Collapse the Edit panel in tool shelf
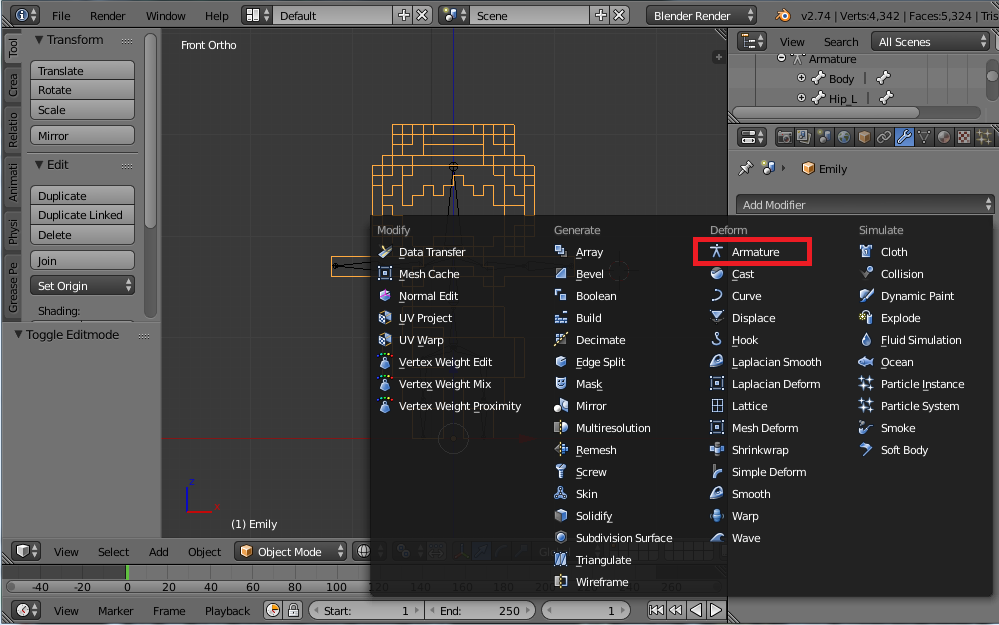 [x=39, y=164]
